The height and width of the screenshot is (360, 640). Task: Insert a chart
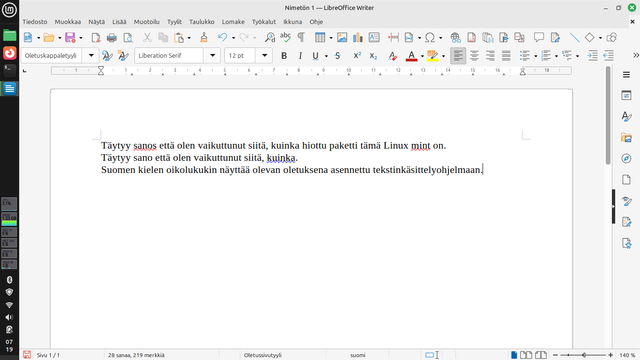pyautogui.click(x=358, y=38)
